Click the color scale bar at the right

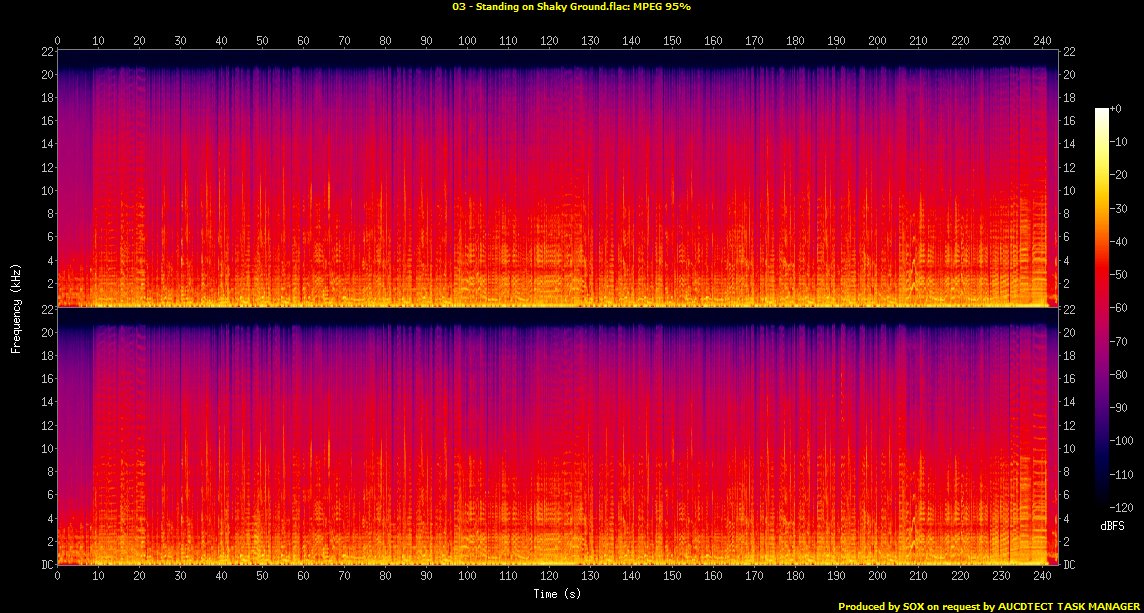[x=1102, y=308]
